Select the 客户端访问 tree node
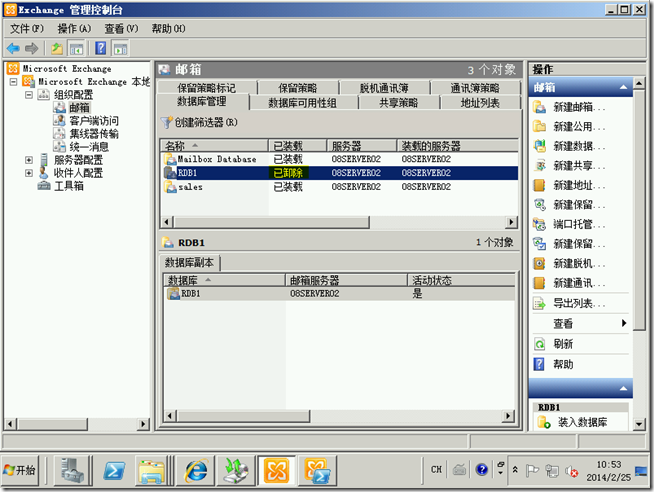The image size is (654, 492). (94, 121)
